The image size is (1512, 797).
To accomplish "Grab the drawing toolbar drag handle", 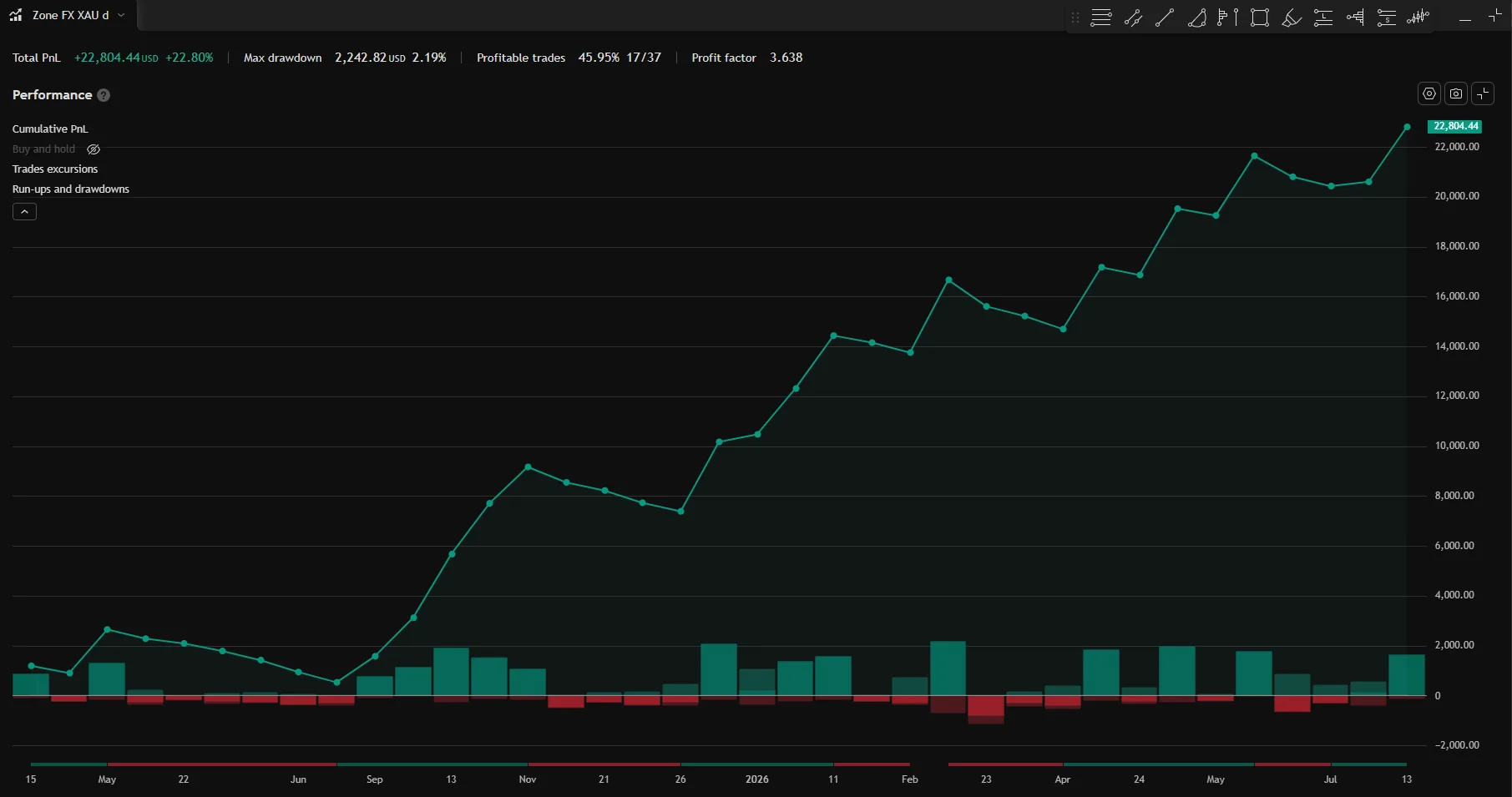I will [x=1075, y=18].
